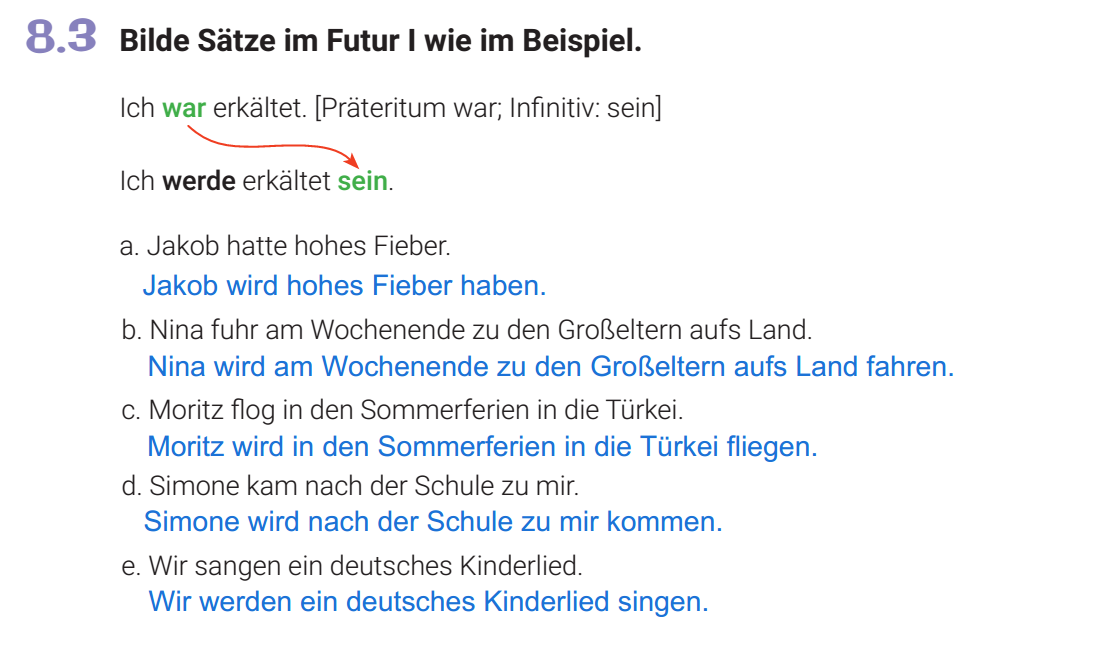Viewport: 1096px width, 657px height.
Task: Click the green word 'war' in the example
Action: (x=184, y=108)
